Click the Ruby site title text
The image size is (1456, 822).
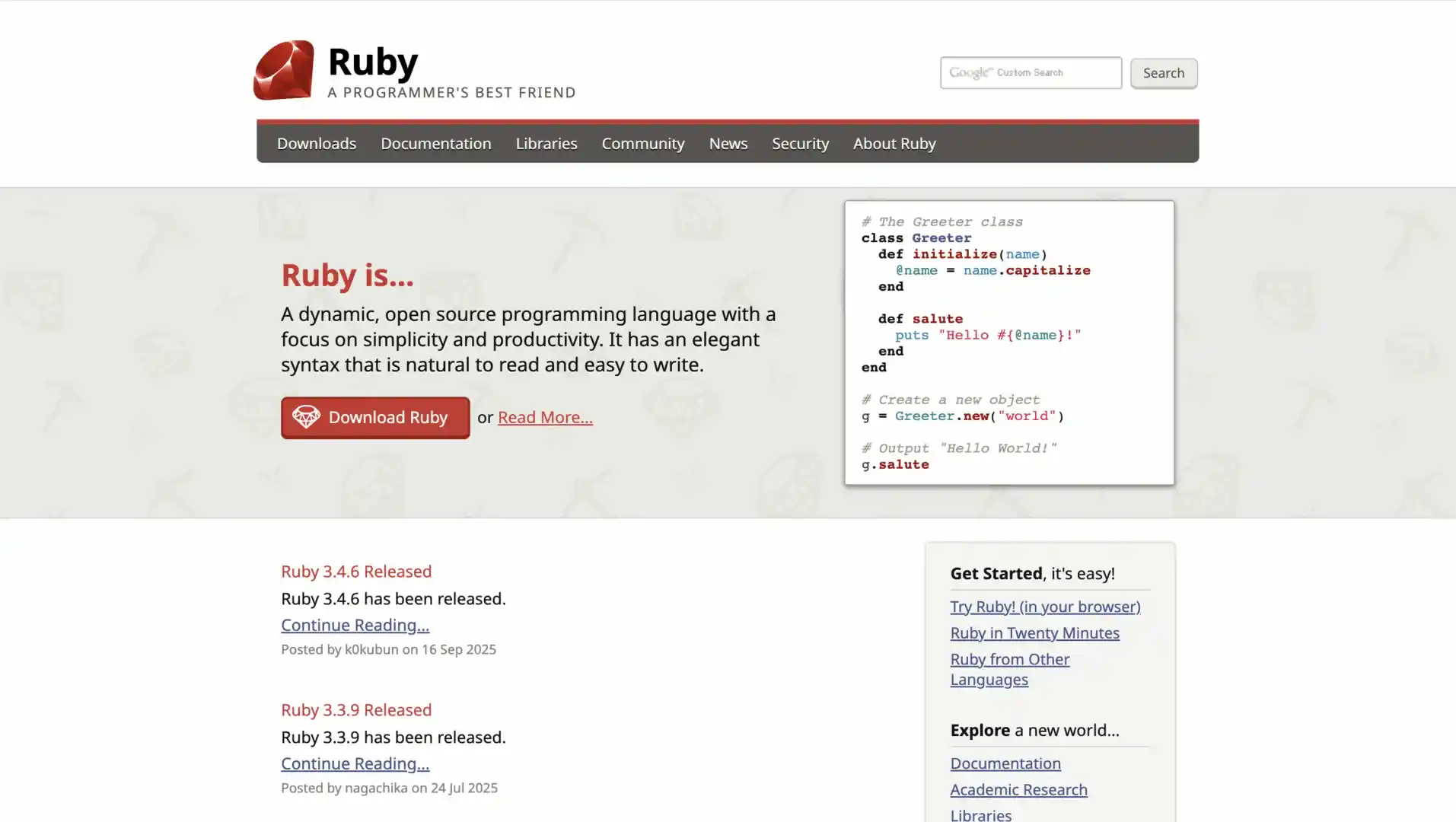pos(373,61)
